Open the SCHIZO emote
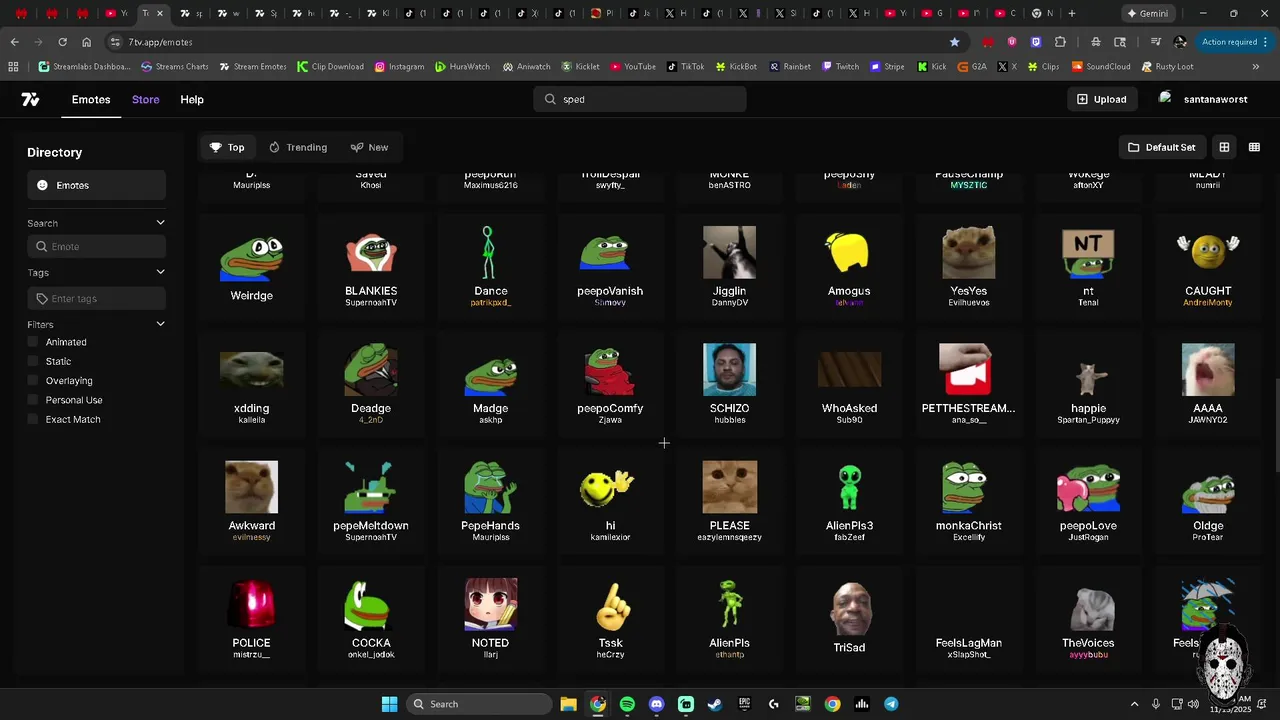The width and height of the screenshot is (1280, 720). (x=730, y=385)
